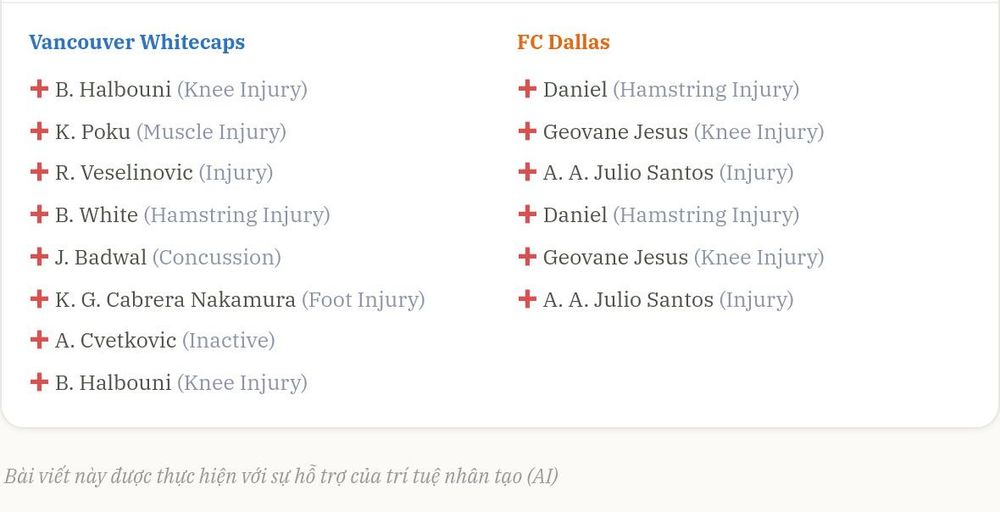Viewport: 1000px width, 512px height.
Task: Click the red cross beside J. Badwal
Action: coord(39,257)
